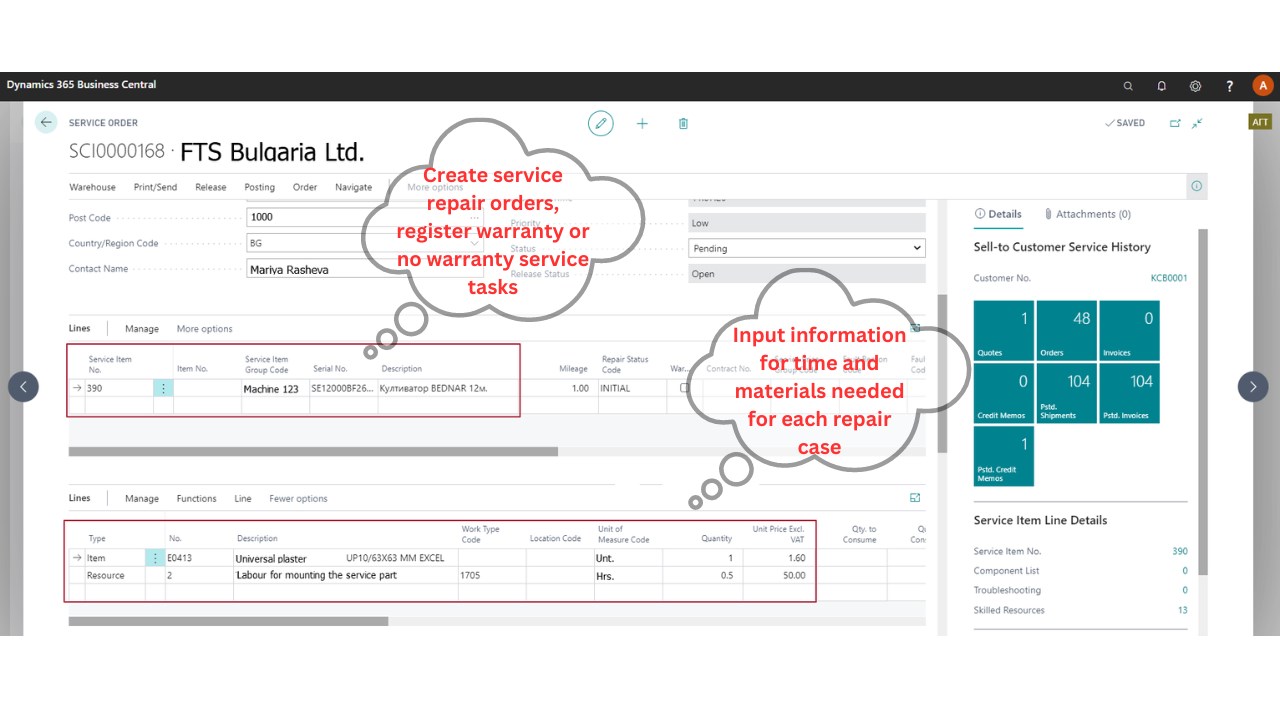
Task: Toggle the warranty checkbox on line 390
Action: 685,388
